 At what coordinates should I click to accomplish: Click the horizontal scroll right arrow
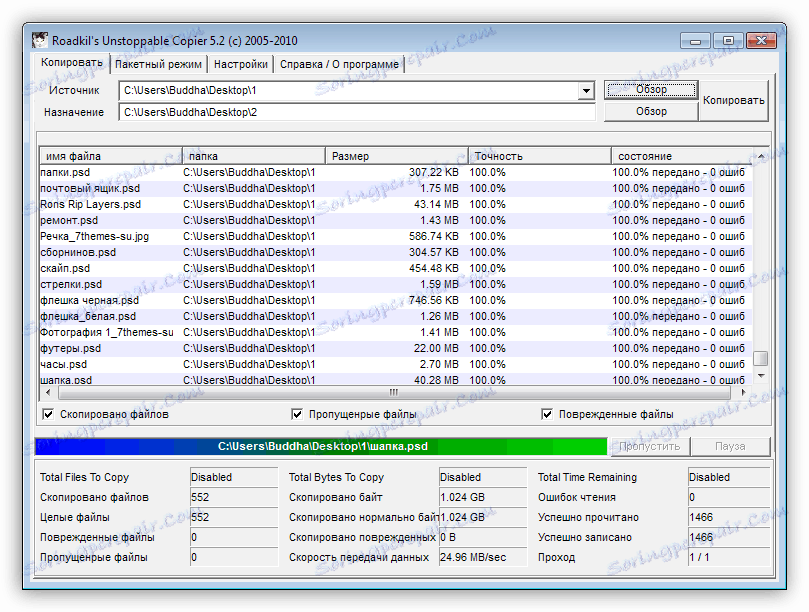pyautogui.click(x=743, y=392)
